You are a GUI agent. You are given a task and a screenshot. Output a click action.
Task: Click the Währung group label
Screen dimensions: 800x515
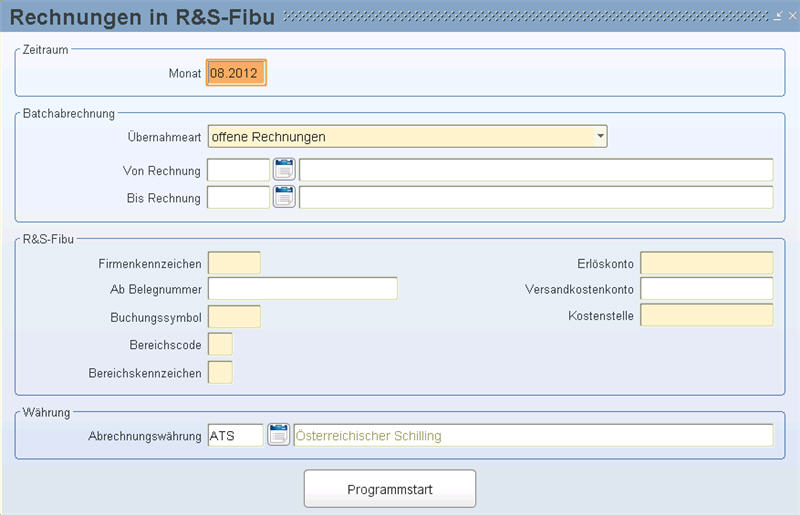pyautogui.click(x=46, y=412)
